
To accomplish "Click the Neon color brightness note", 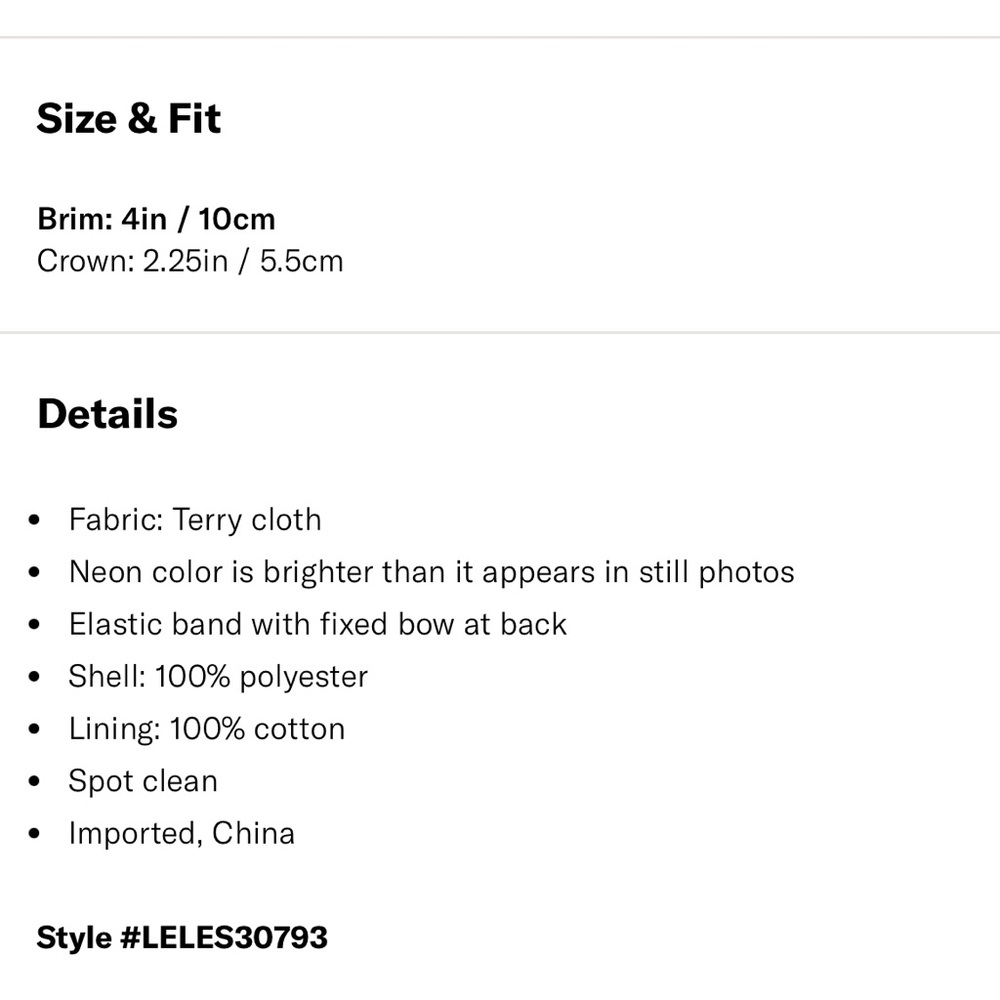I will pyautogui.click(x=431, y=572).
